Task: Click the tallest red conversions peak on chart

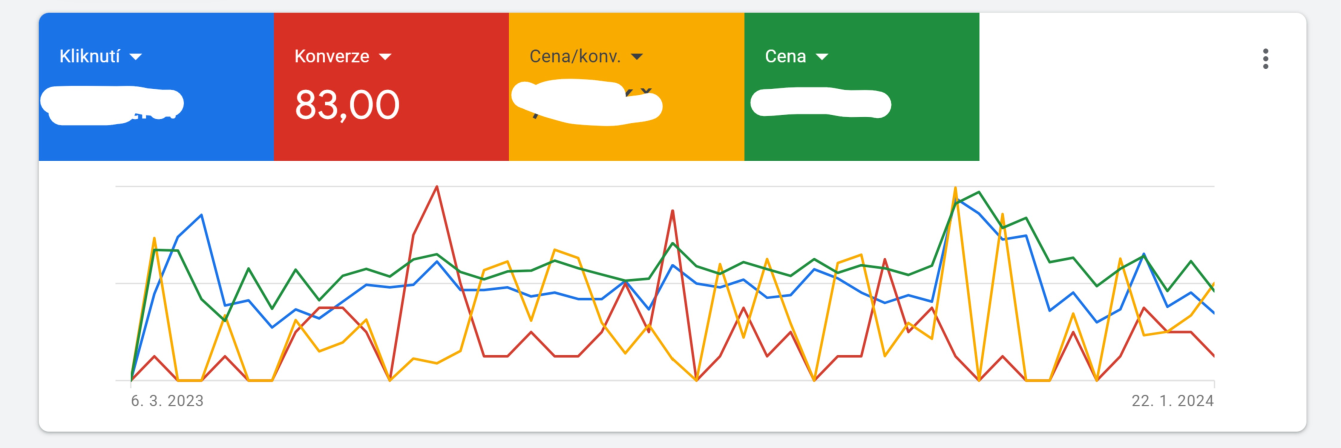Action: point(437,187)
